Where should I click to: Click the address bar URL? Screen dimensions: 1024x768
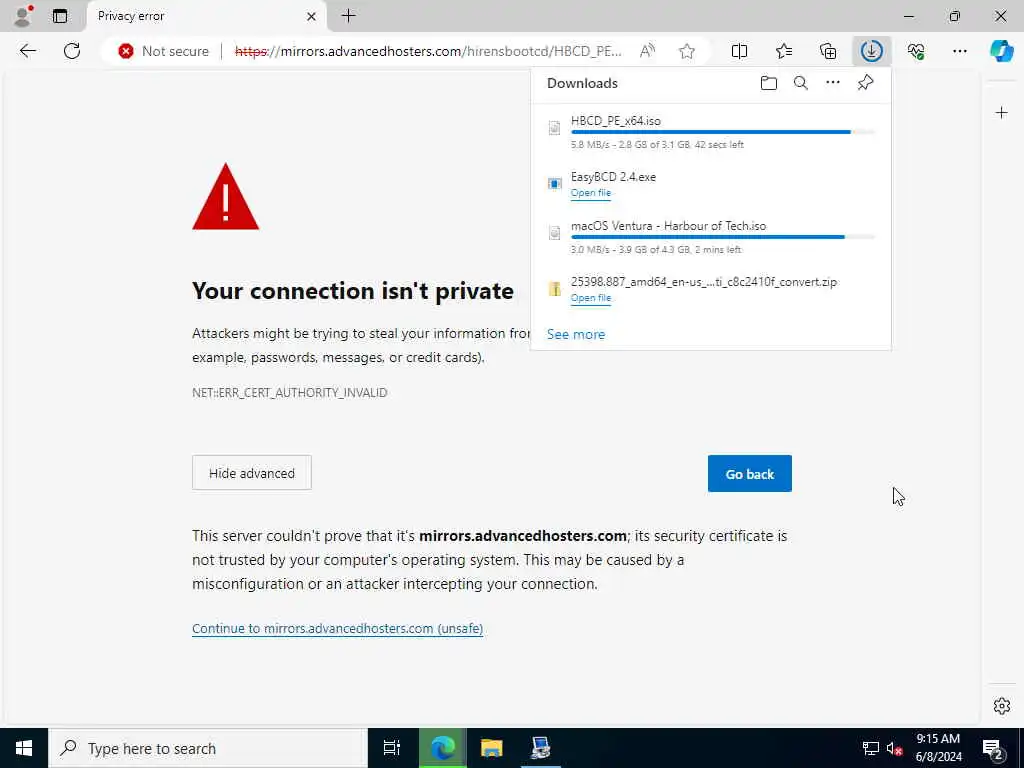[428, 51]
